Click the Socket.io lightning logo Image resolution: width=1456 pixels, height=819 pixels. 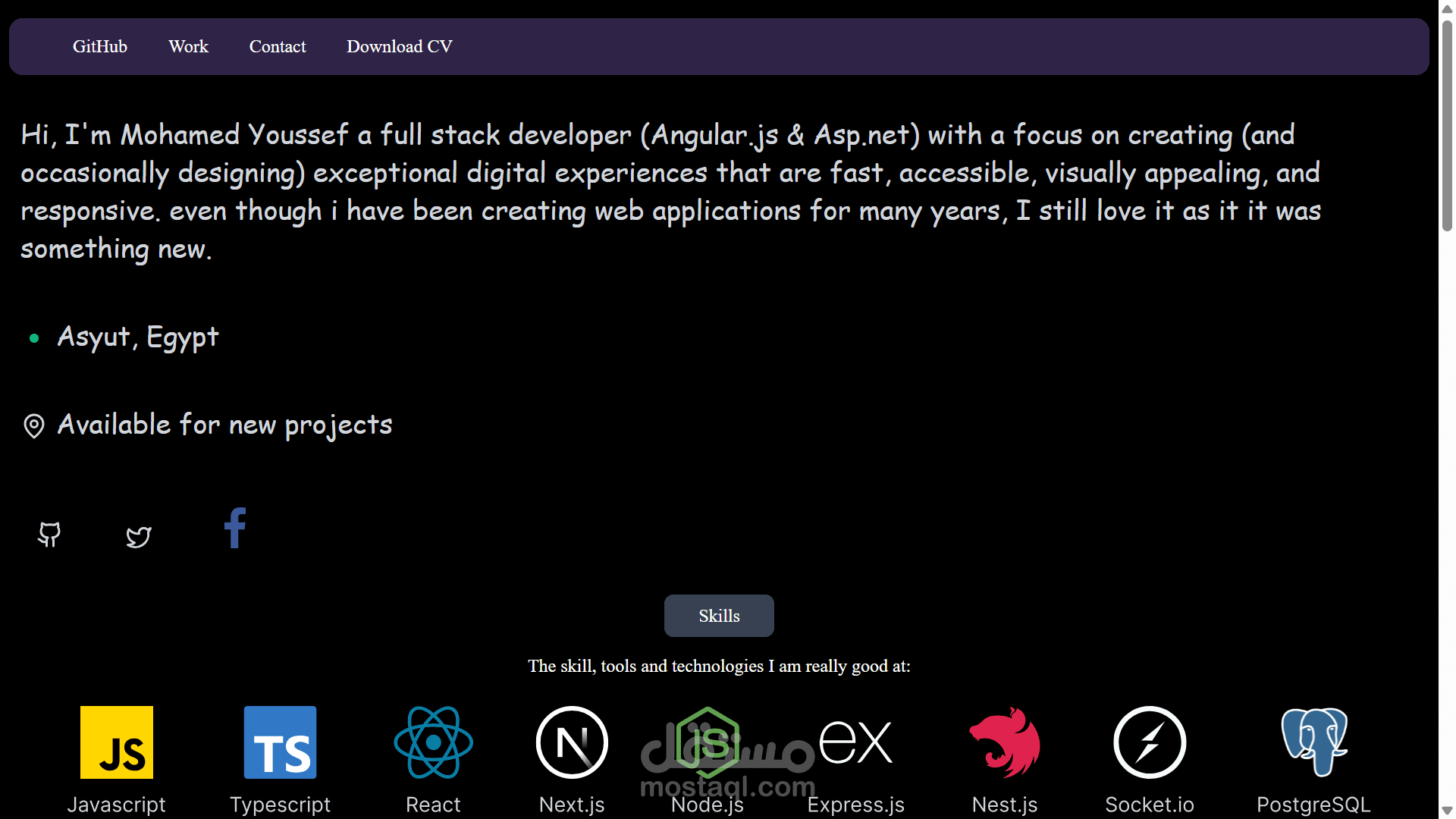1150,742
